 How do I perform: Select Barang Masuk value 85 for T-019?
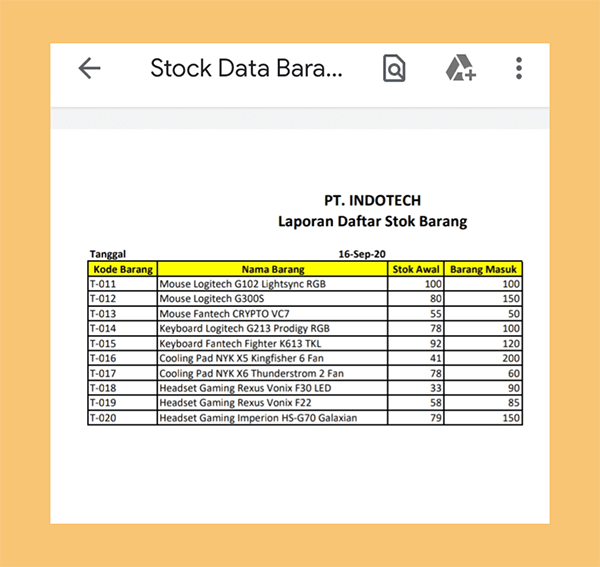click(483, 402)
